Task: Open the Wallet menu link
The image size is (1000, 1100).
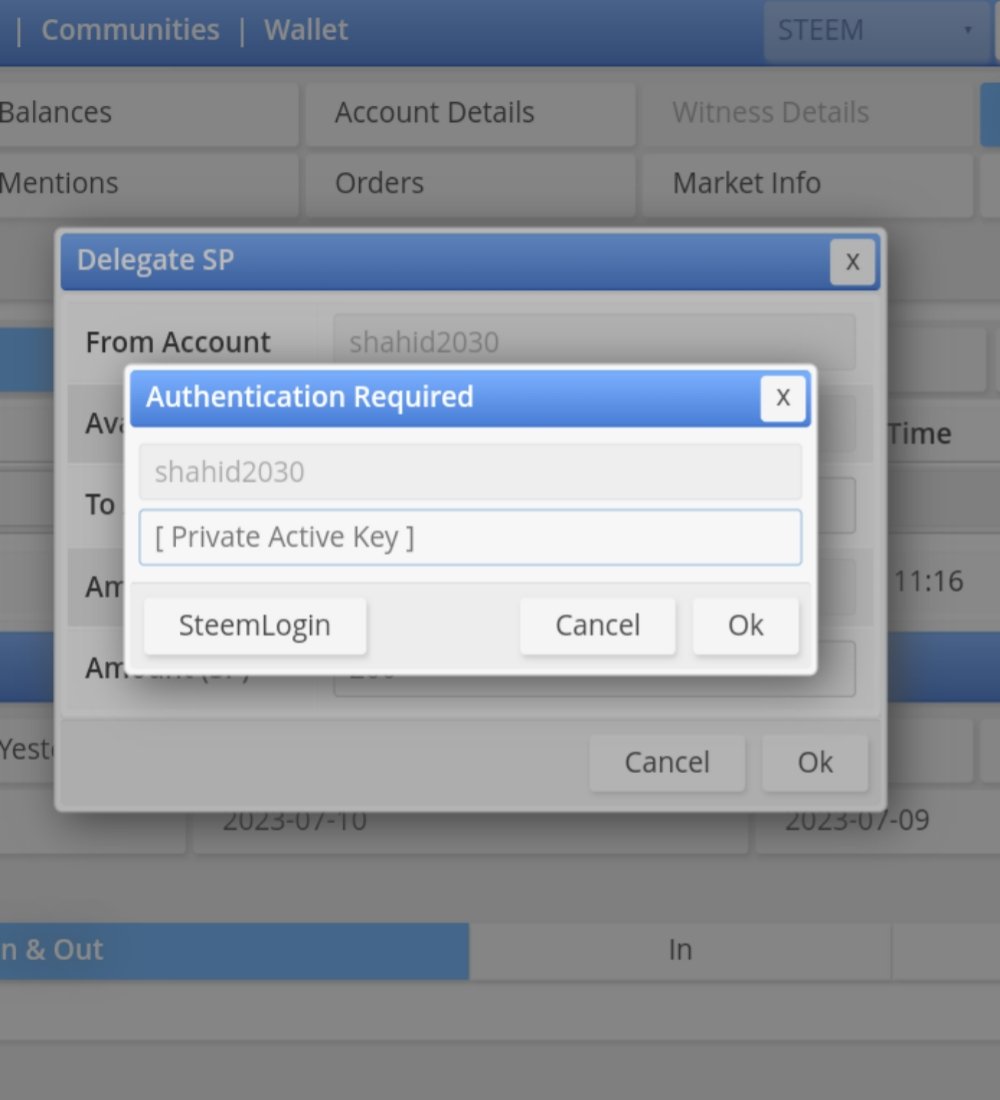Action: 306,30
